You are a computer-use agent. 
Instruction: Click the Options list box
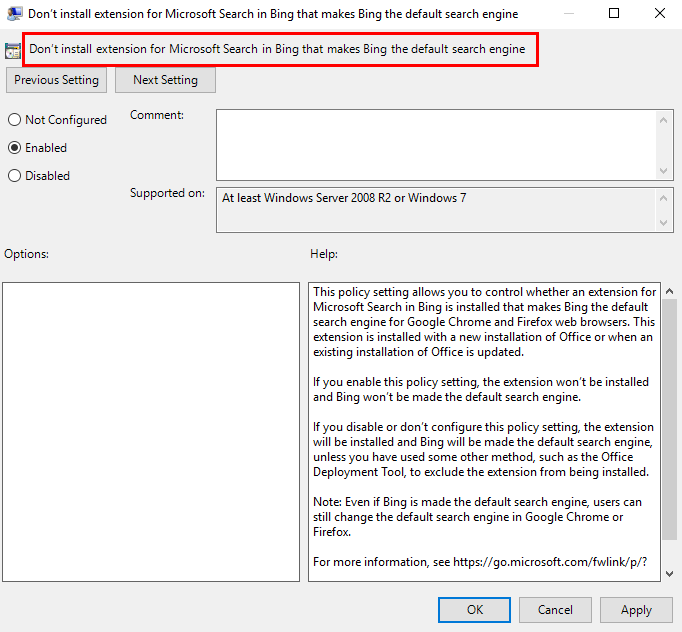click(151, 432)
